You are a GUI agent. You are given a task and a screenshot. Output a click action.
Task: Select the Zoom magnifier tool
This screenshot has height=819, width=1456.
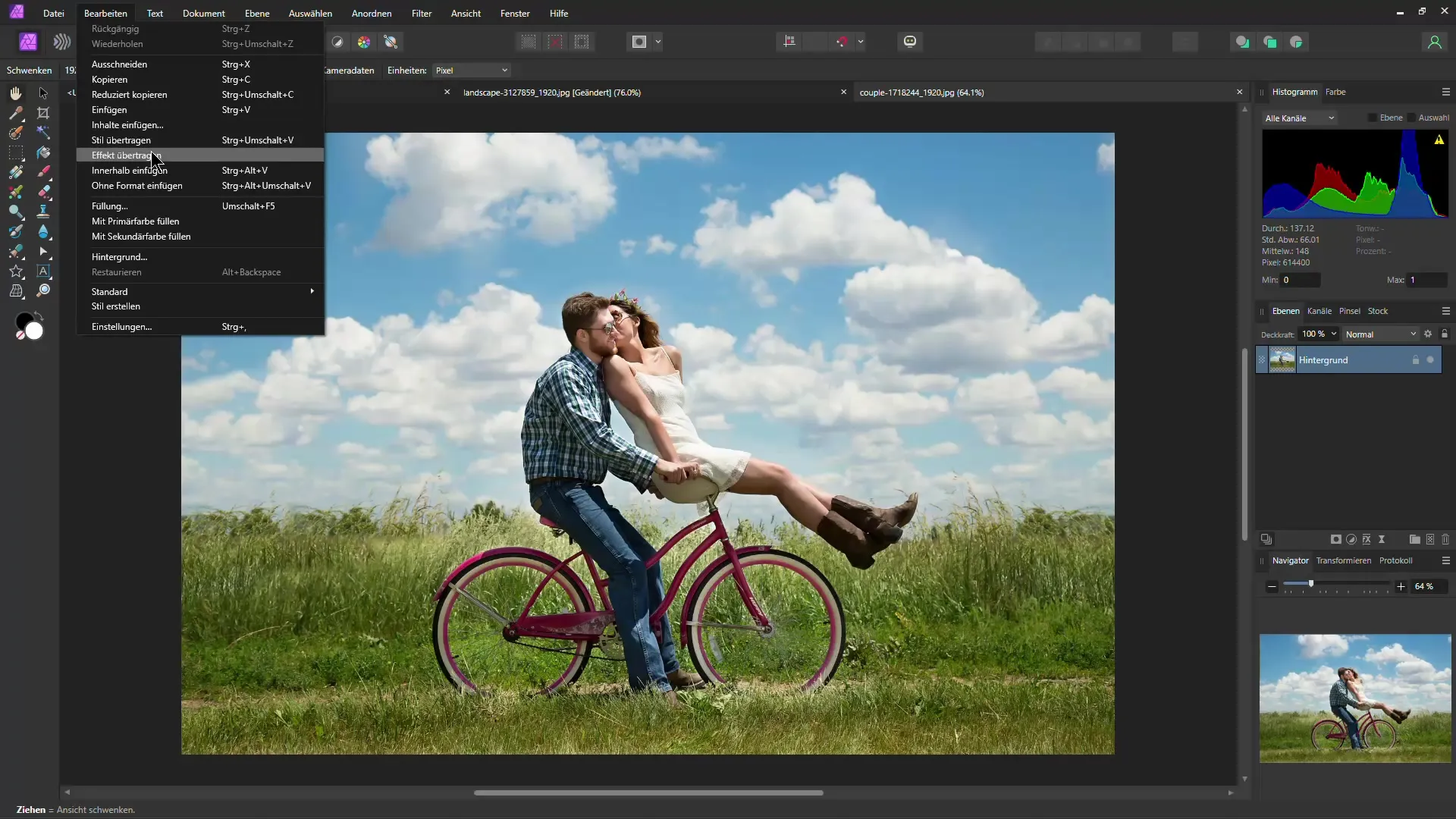(x=43, y=290)
